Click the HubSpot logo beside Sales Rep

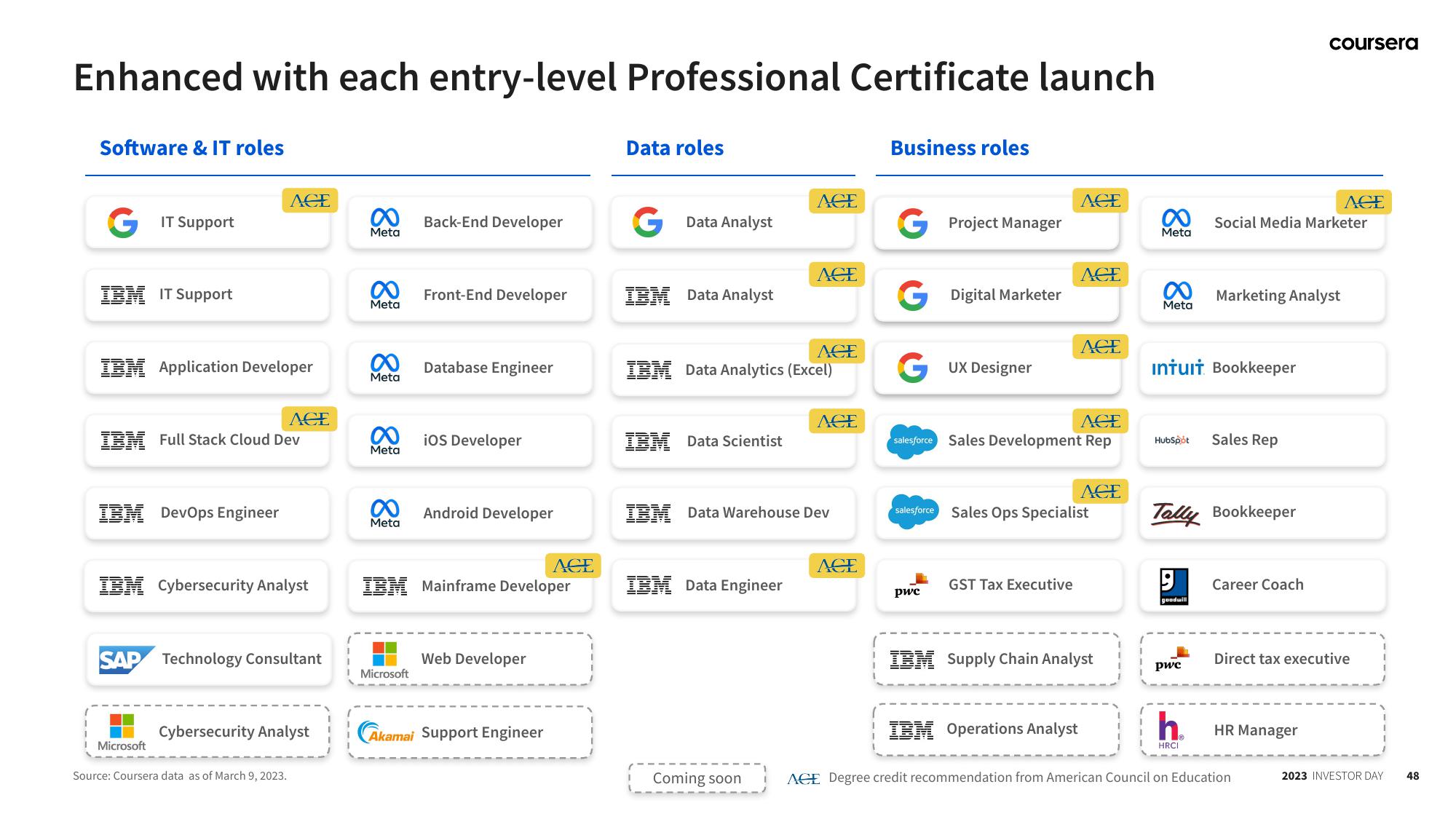point(1172,440)
